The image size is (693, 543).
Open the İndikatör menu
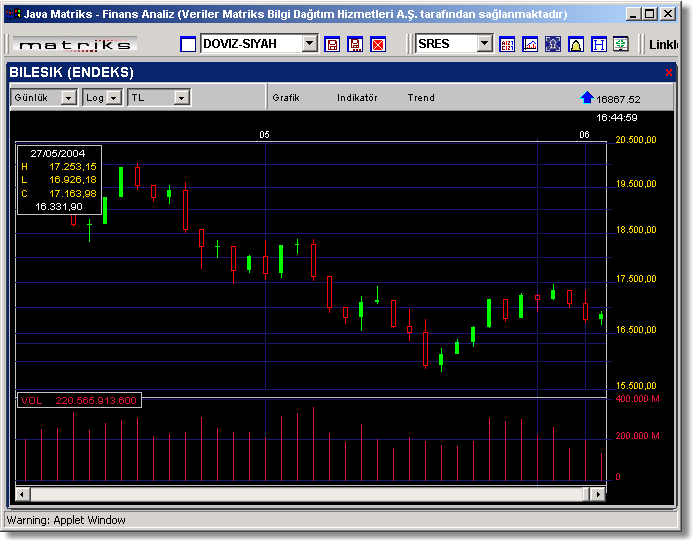click(357, 98)
